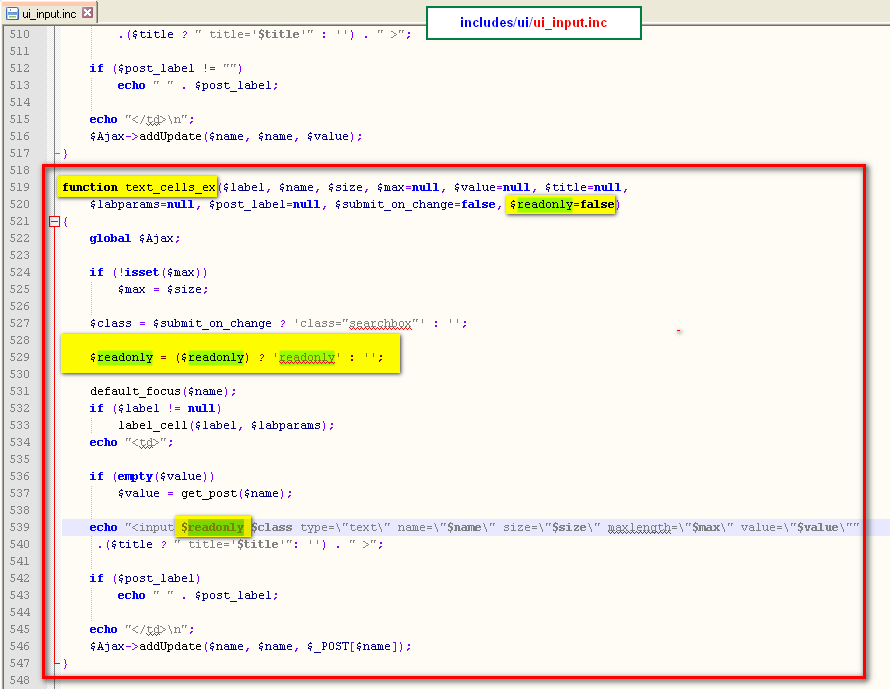Click the '$max = $size;' assignment
The image size is (890, 689).
point(163,289)
